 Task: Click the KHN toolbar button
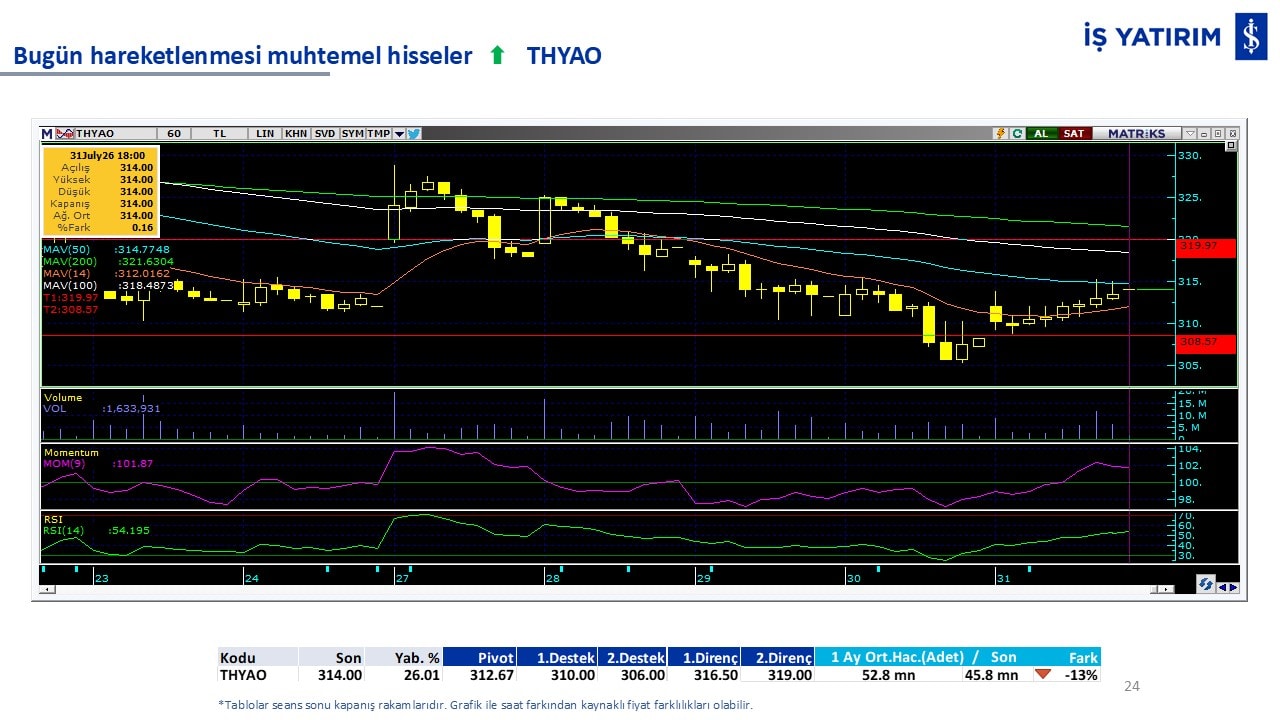coord(296,133)
